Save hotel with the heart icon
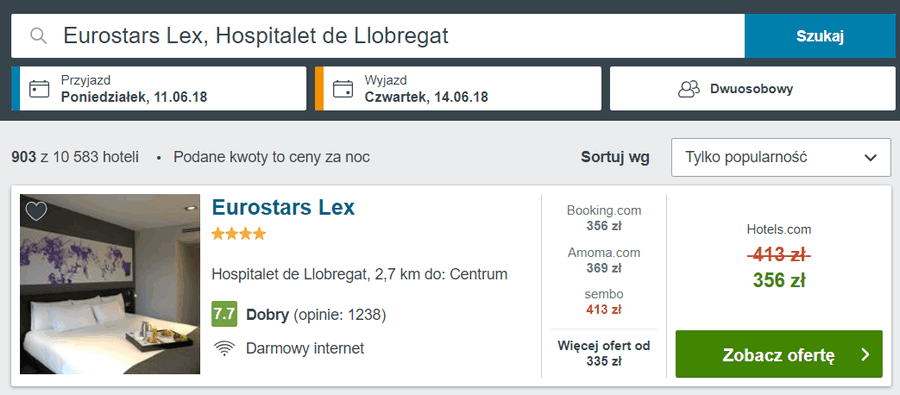Image resolution: width=900 pixels, height=395 pixels. (36, 211)
